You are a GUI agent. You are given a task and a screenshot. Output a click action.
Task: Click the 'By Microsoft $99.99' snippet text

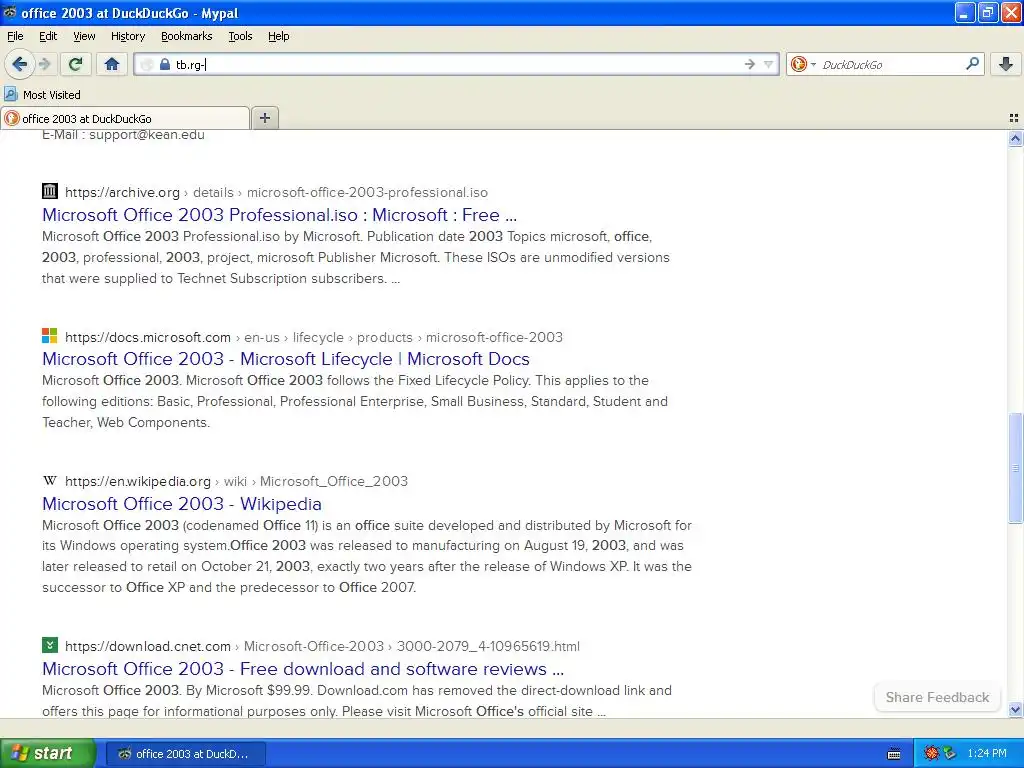(x=247, y=690)
